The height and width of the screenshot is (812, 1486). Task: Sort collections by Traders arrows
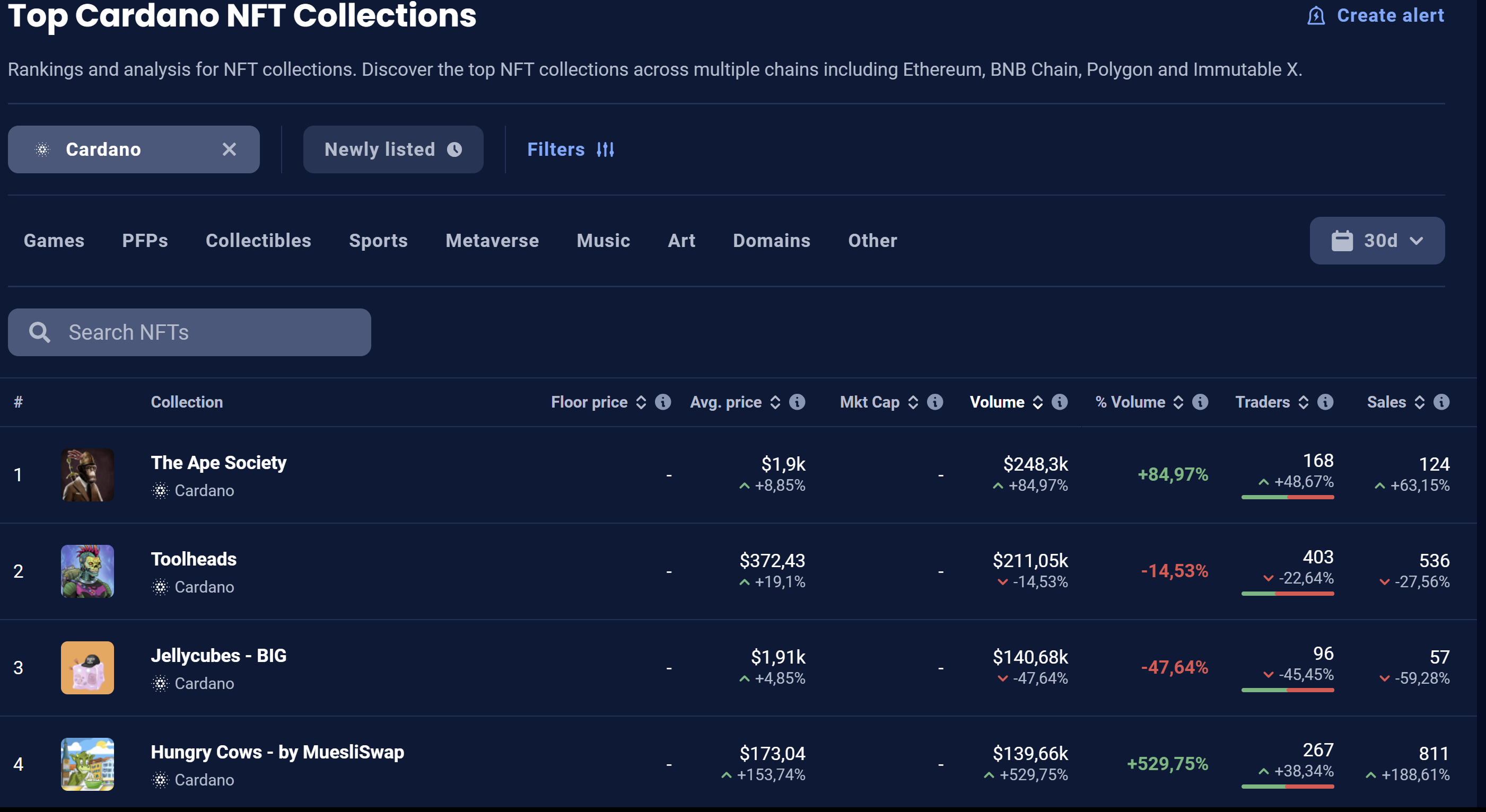pos(1304,402)
